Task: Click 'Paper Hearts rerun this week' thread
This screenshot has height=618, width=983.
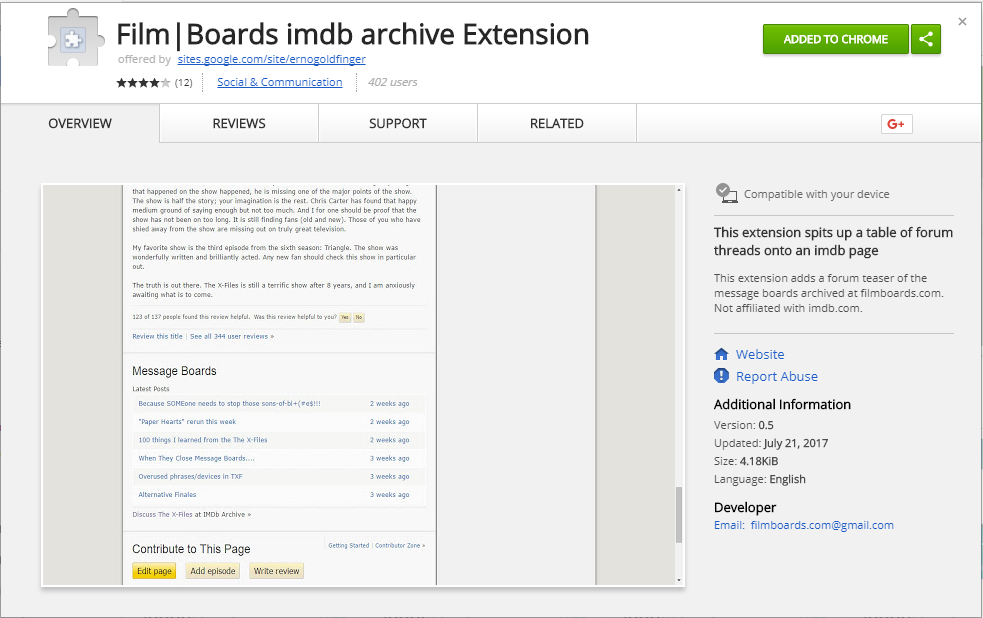Action: [187, 422]
